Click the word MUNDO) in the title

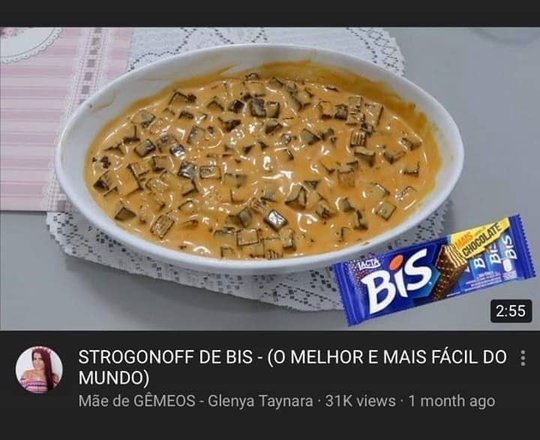point(114,378)
